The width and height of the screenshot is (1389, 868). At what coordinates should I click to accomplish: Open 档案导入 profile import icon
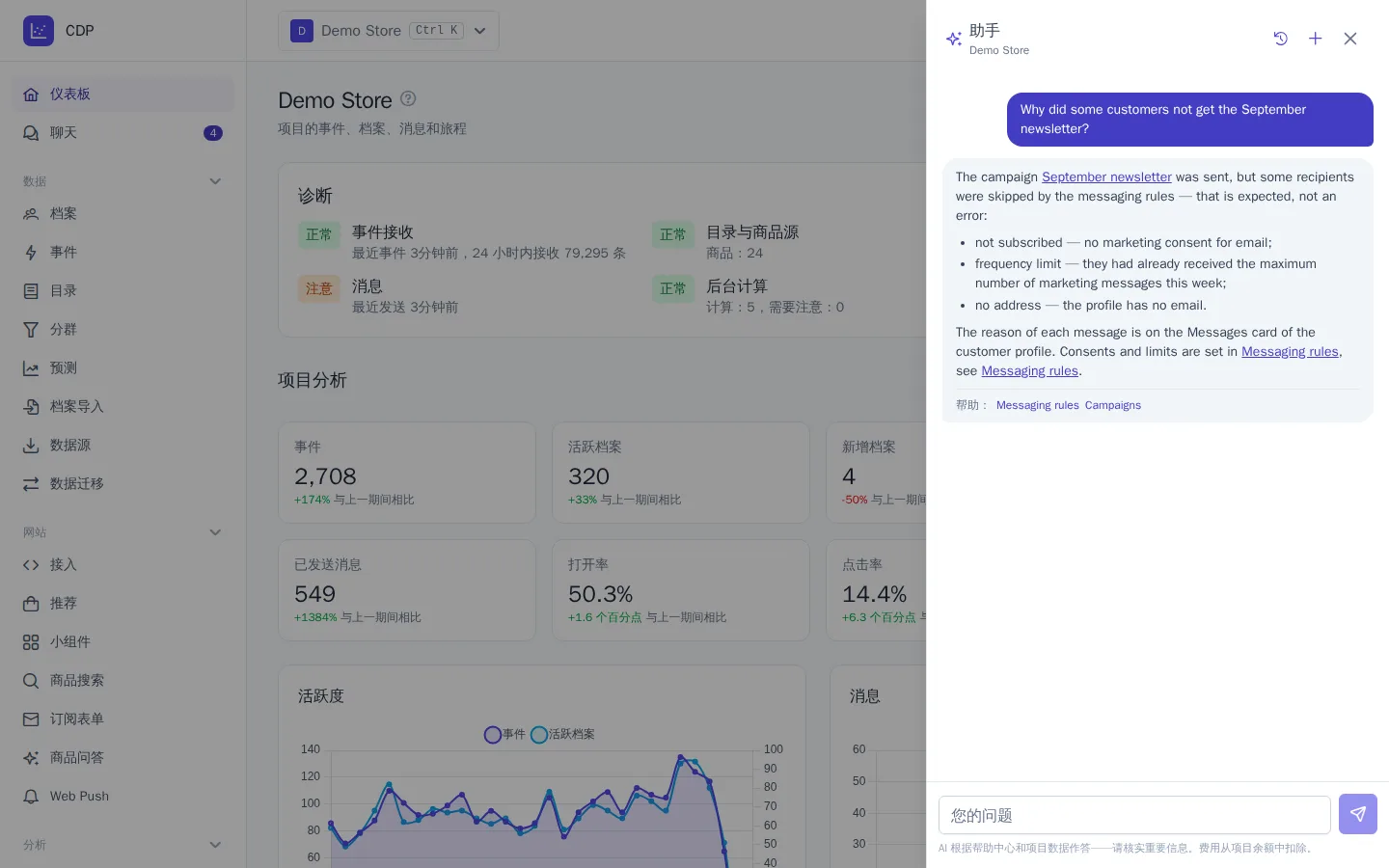click(x=31, y=407)
